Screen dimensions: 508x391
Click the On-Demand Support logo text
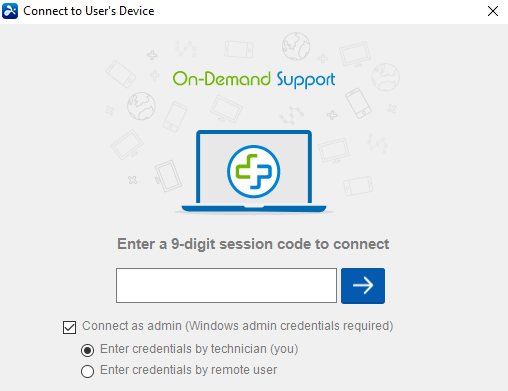[254, 79]
